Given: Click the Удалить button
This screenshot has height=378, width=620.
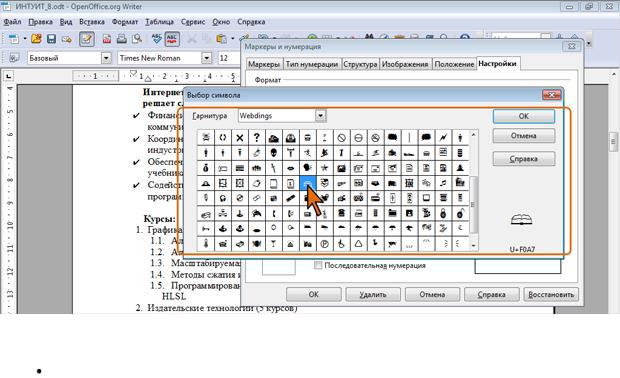Looking at the screenshot, I should click(372, 295).
